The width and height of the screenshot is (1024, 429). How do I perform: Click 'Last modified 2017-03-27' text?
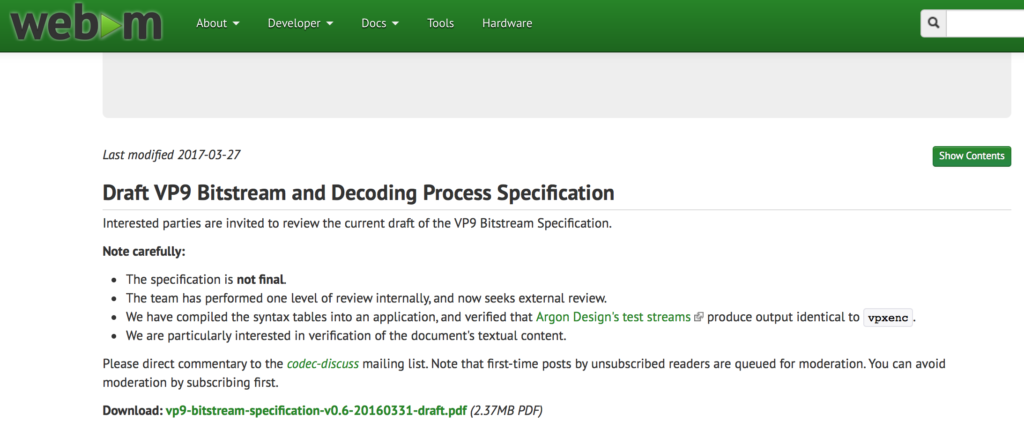[x=173, y=155]
